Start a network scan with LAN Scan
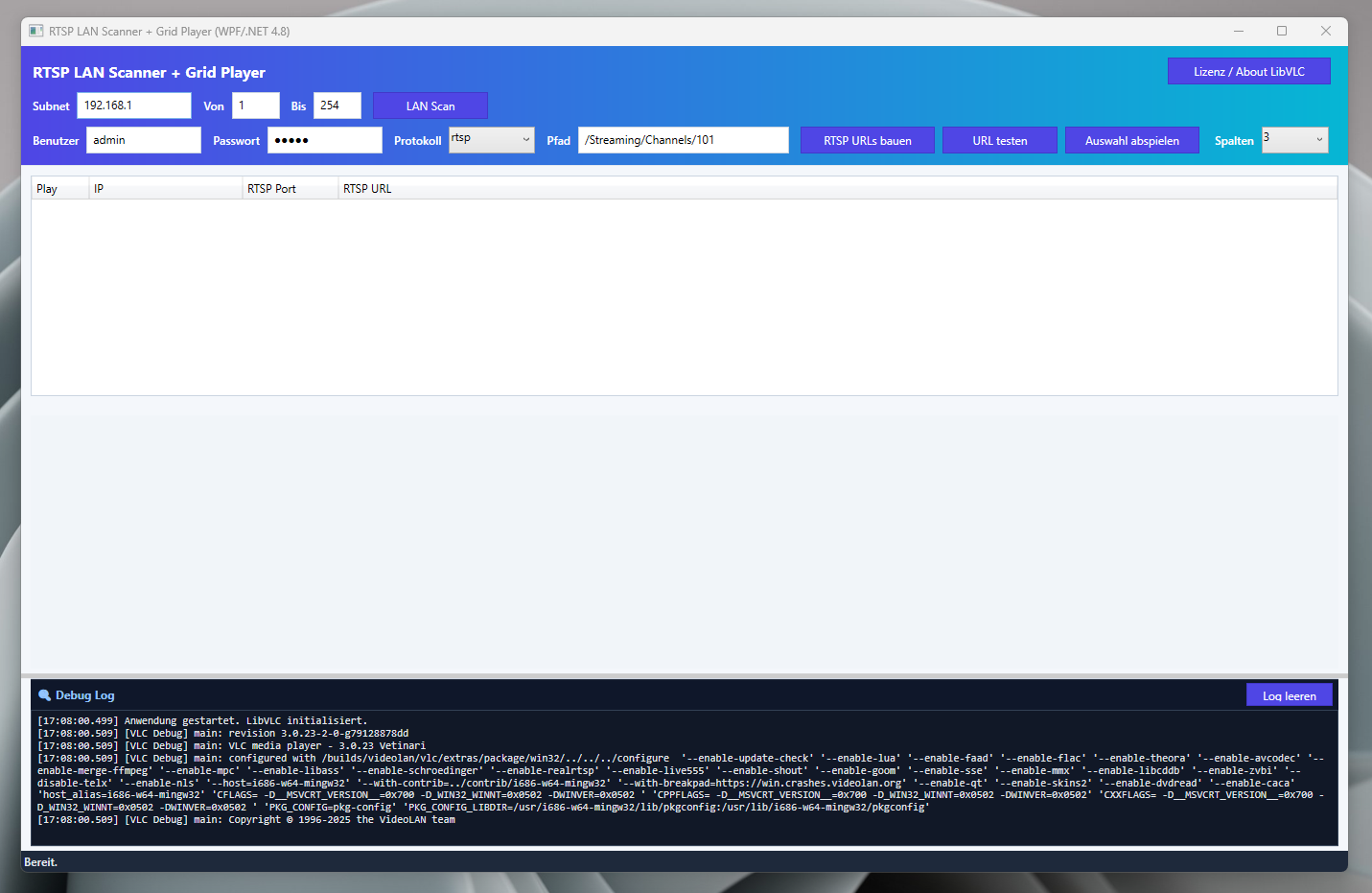Screen dimensions: 1372x893 [430, 105]
